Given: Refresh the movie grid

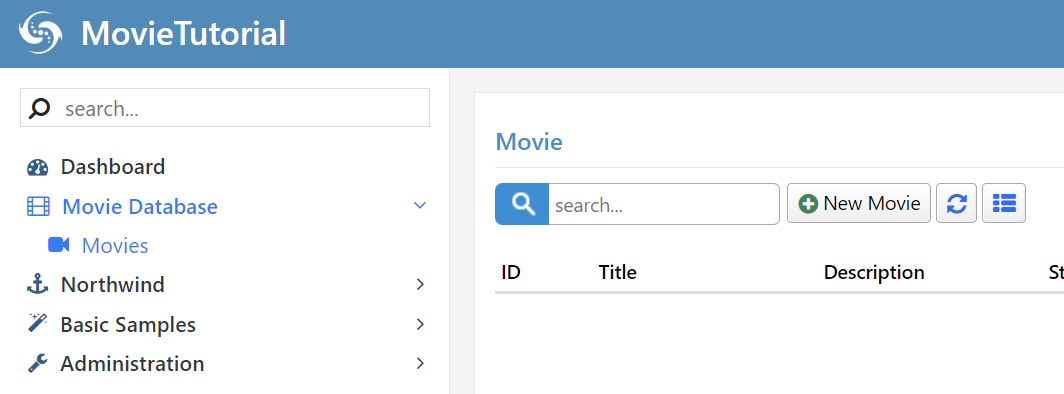Looking at the screenshot, I should coord(957,203).
